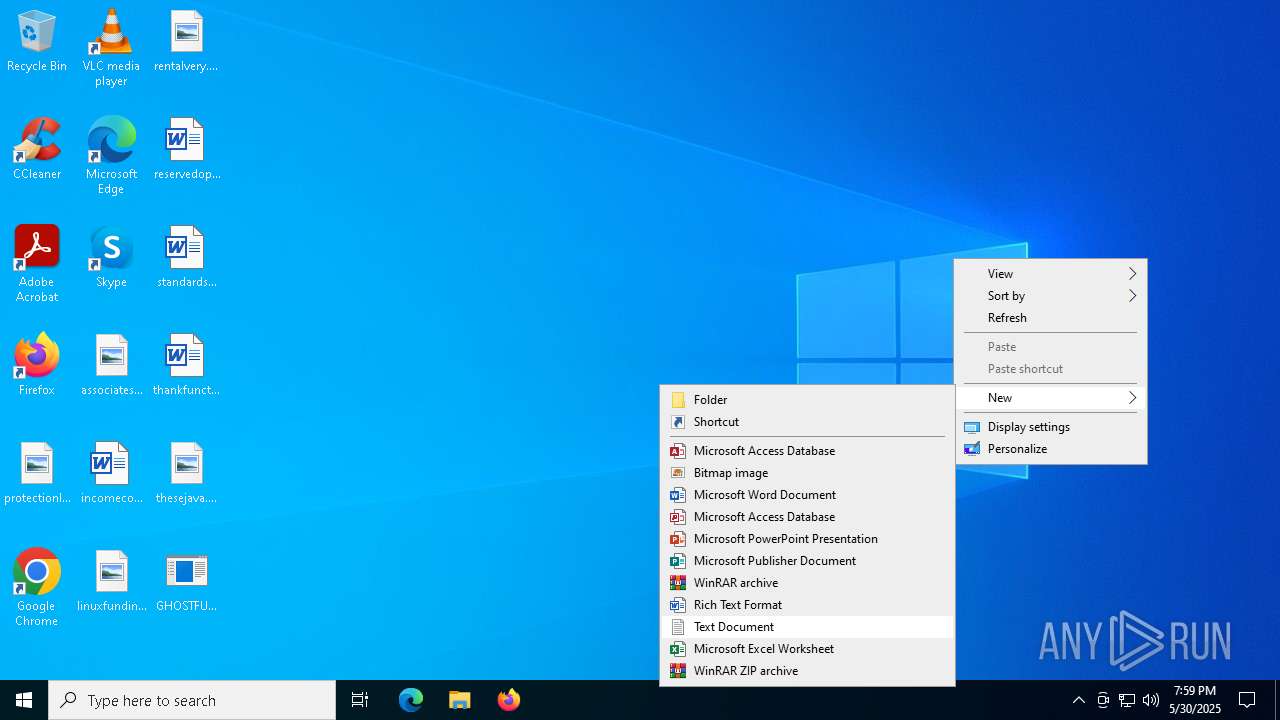Choose Refresh in the context menu
Image resolution: width=1280 pixels, height=720 pixels.
coord(1051,318)
